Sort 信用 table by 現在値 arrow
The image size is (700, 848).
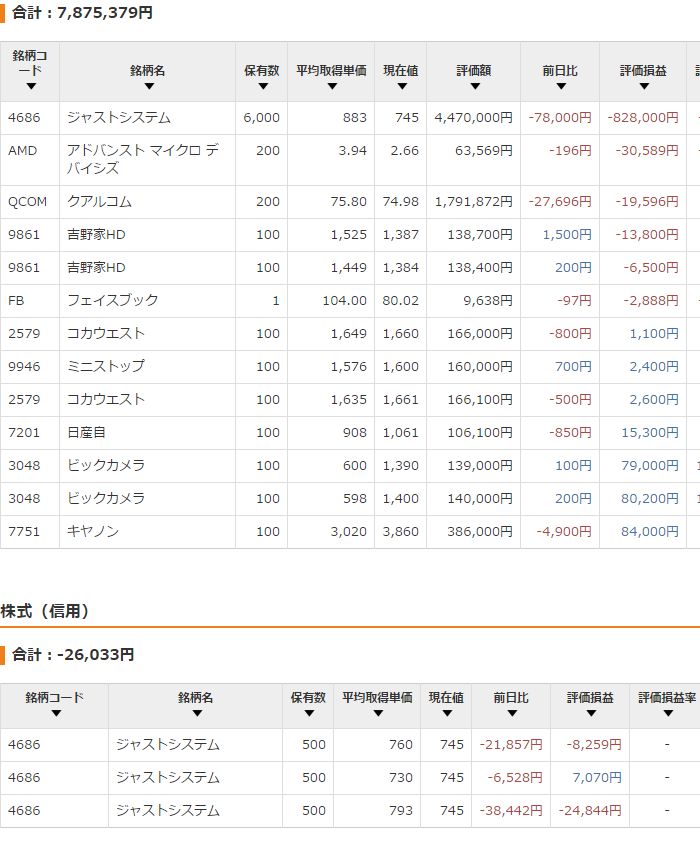coord(446,713)
